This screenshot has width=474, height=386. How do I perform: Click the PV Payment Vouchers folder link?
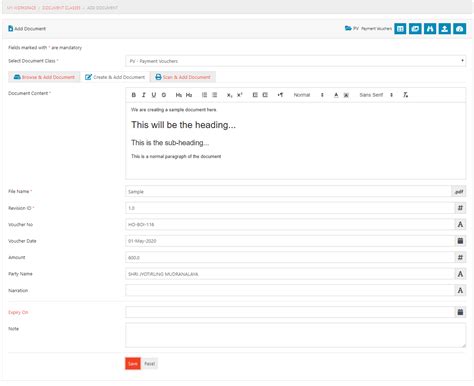[x=368, y=29]
